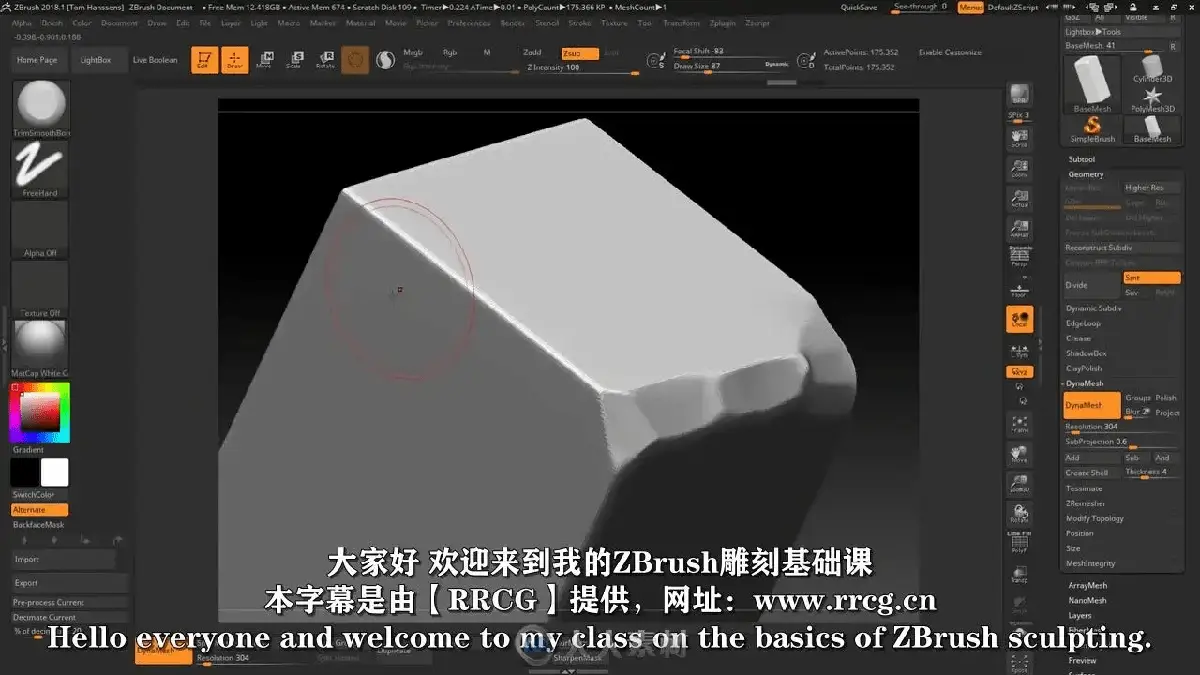
Task: Collapse the Geometry section
Action: [1086, 175]
